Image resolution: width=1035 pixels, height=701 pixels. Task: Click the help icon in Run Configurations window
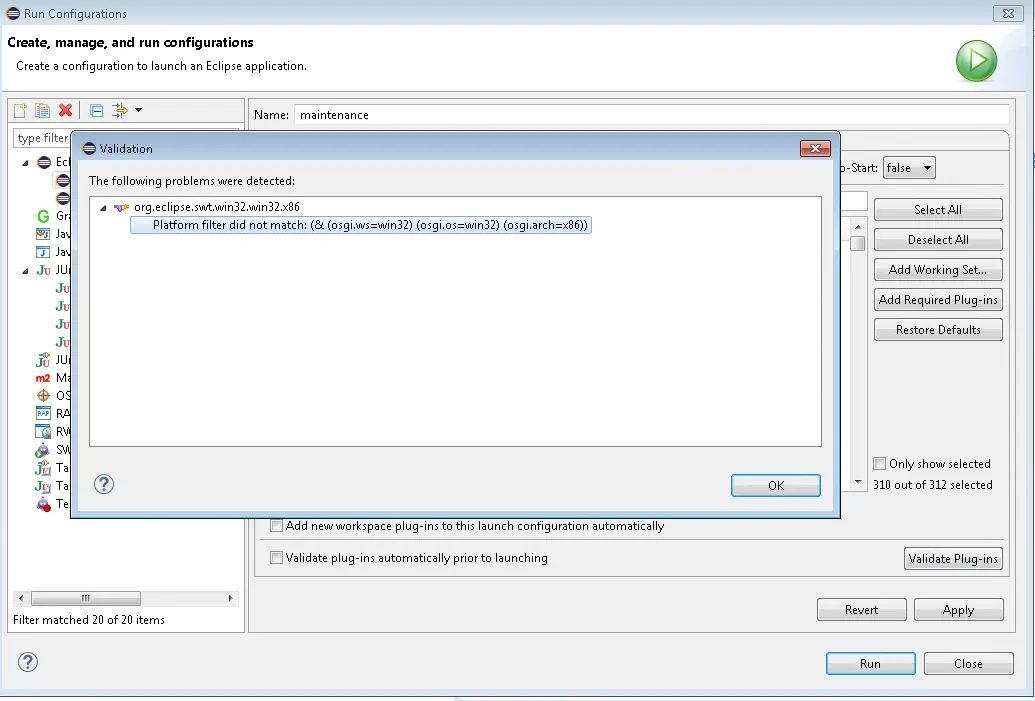[28, 662]
